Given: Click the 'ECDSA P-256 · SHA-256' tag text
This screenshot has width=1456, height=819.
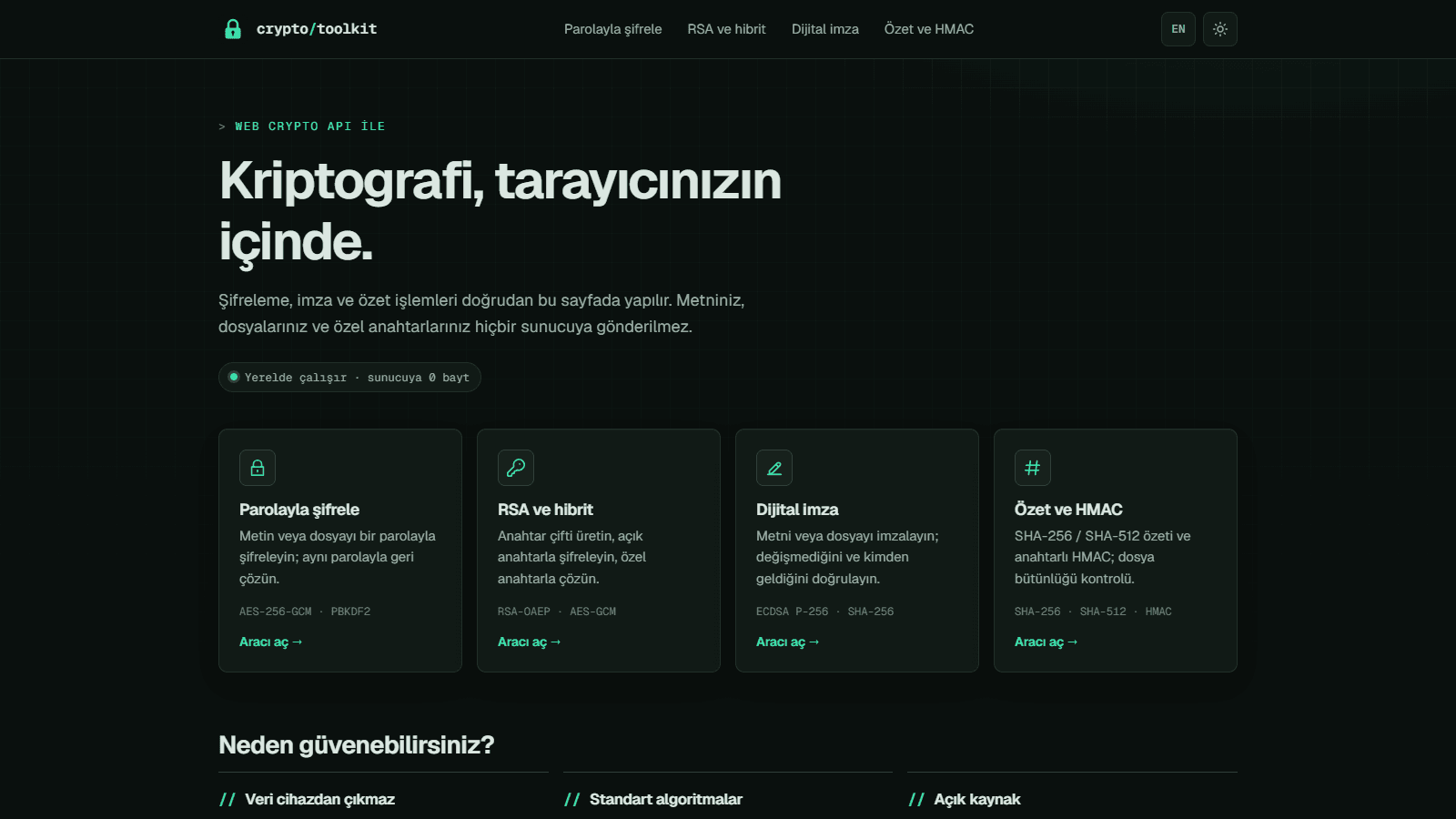Looking at the screenshot, I should click(825, 612).
